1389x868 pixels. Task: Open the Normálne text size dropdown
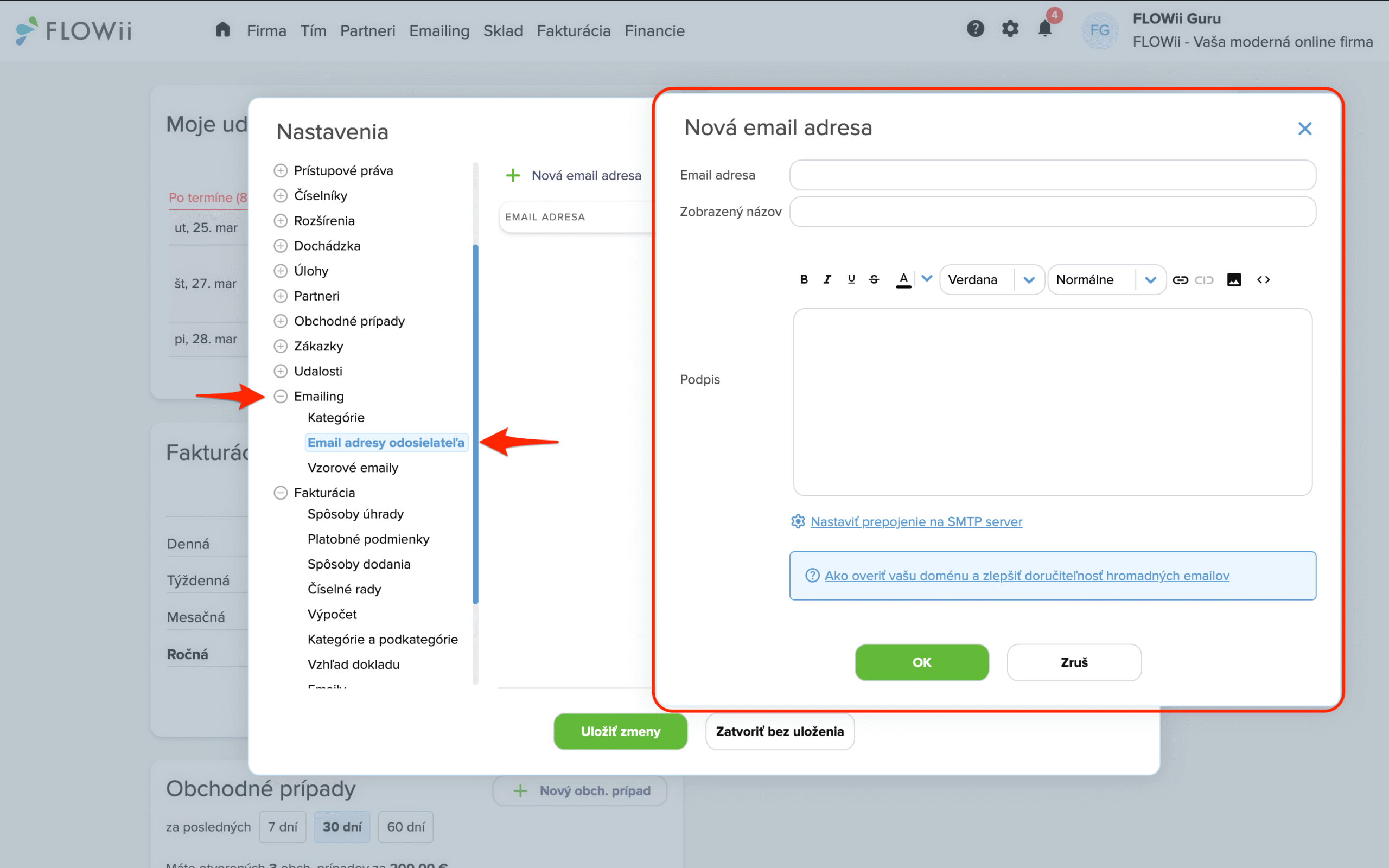coord(1106,279)
